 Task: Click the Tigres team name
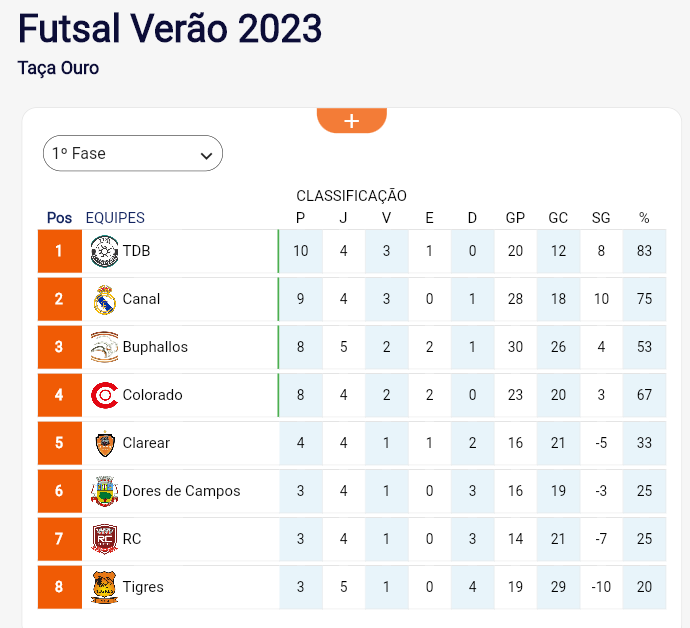point(143,587)
